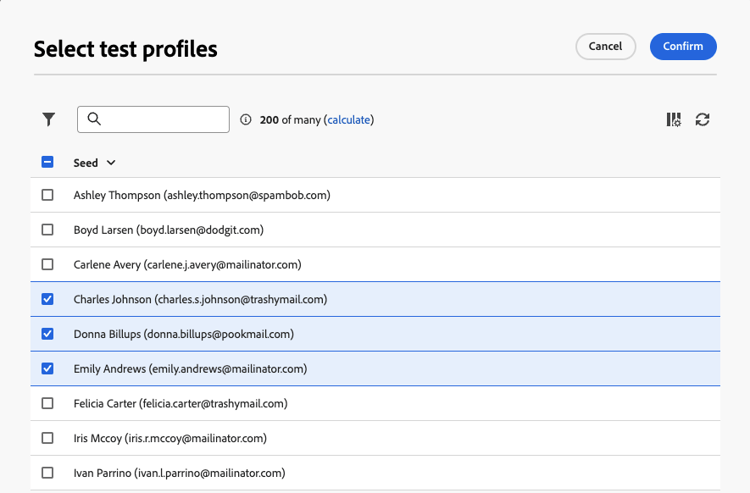Select the Iris Mccoy row
Image resolution: width=750 pixels, height=493 pixels.
[170, 438]
